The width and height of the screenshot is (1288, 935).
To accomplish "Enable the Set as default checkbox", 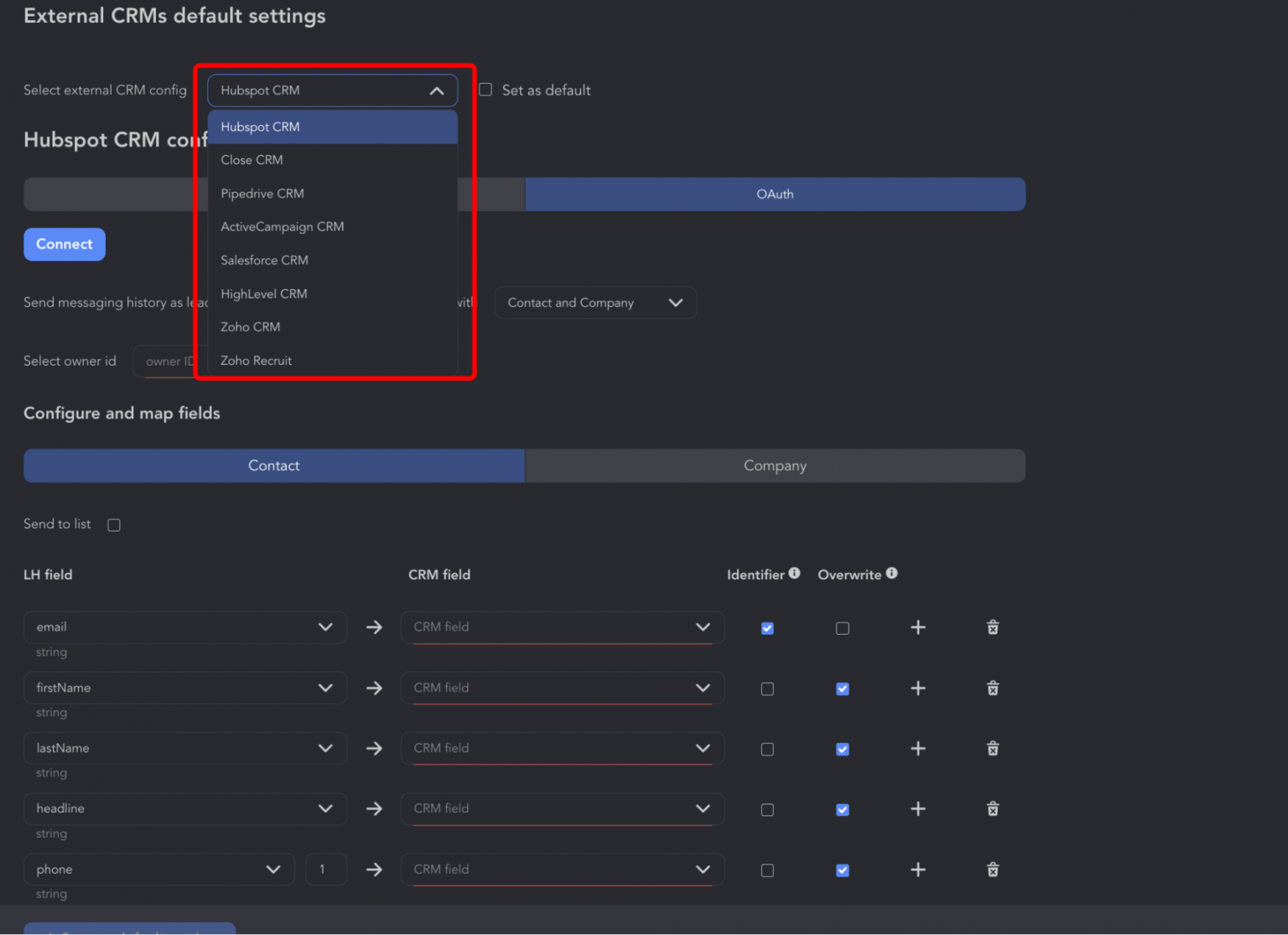I will [486, 89].
